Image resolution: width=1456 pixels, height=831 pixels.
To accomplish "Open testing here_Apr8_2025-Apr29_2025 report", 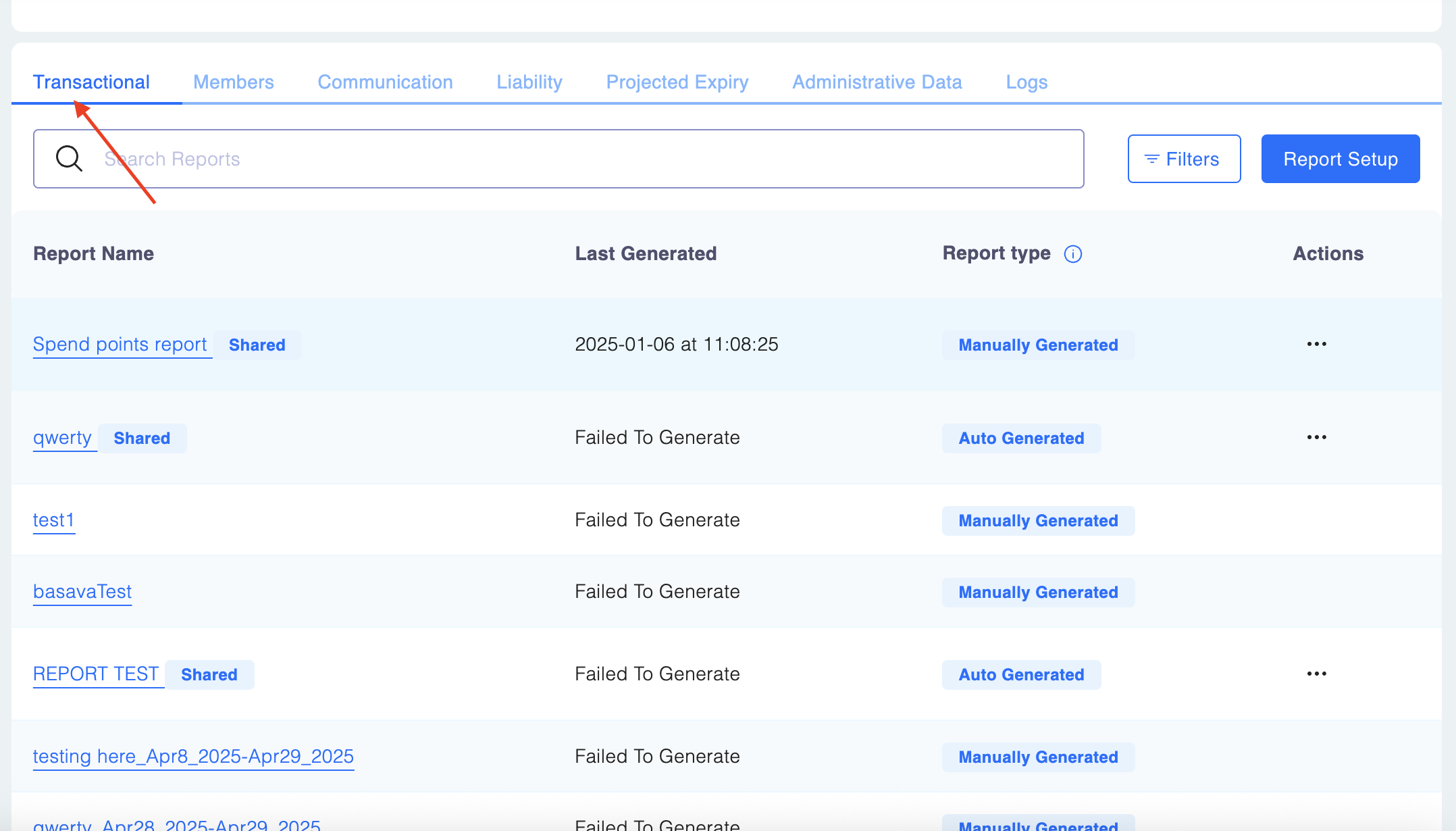I will click(x=193, y=757).
